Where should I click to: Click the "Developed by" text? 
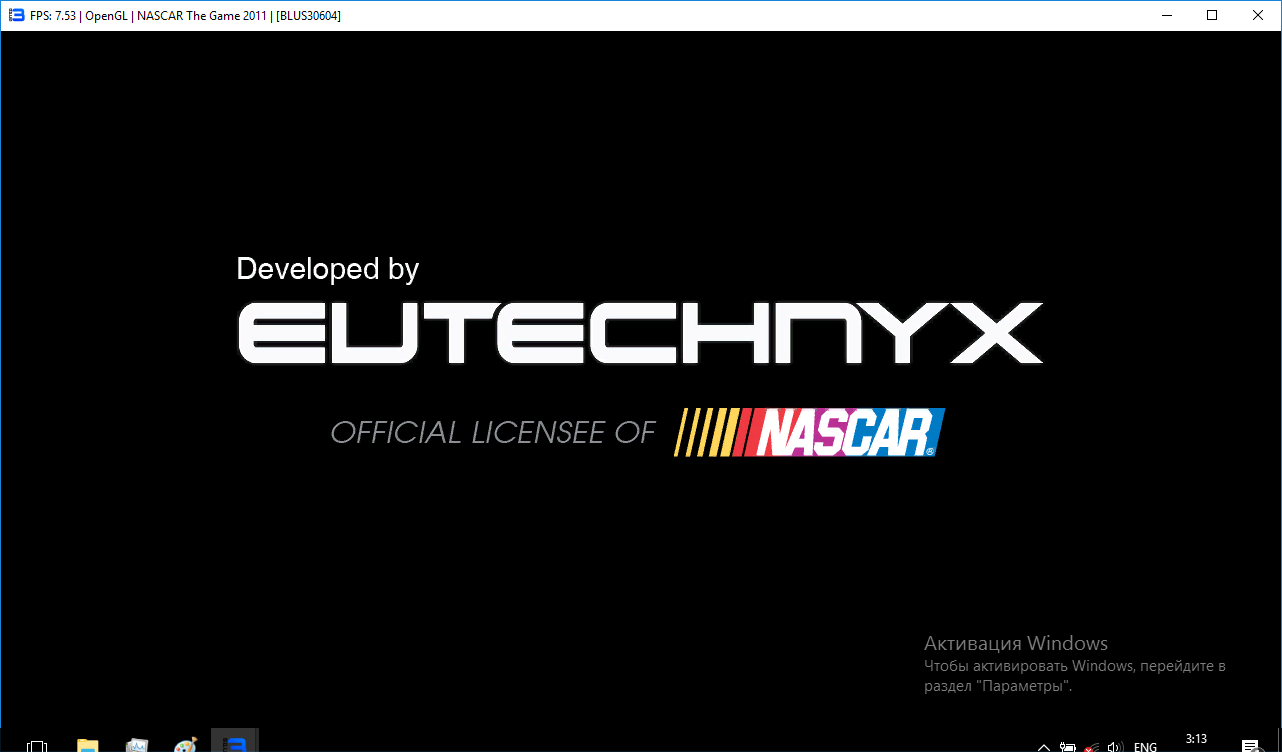tap(327, 269)
